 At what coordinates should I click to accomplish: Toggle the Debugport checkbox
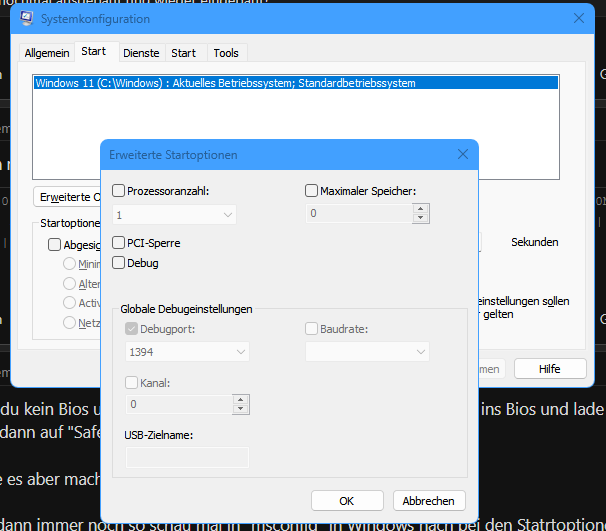pos(131,329)
